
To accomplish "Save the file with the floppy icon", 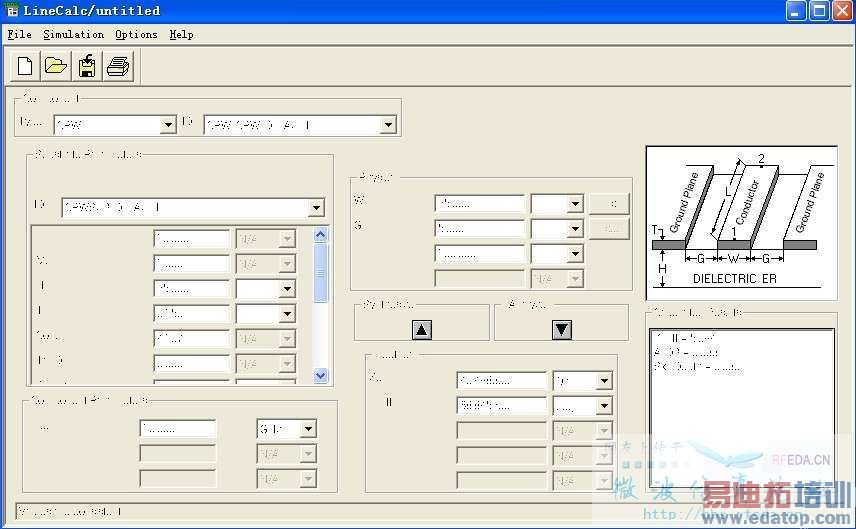I will pos(87,67).
